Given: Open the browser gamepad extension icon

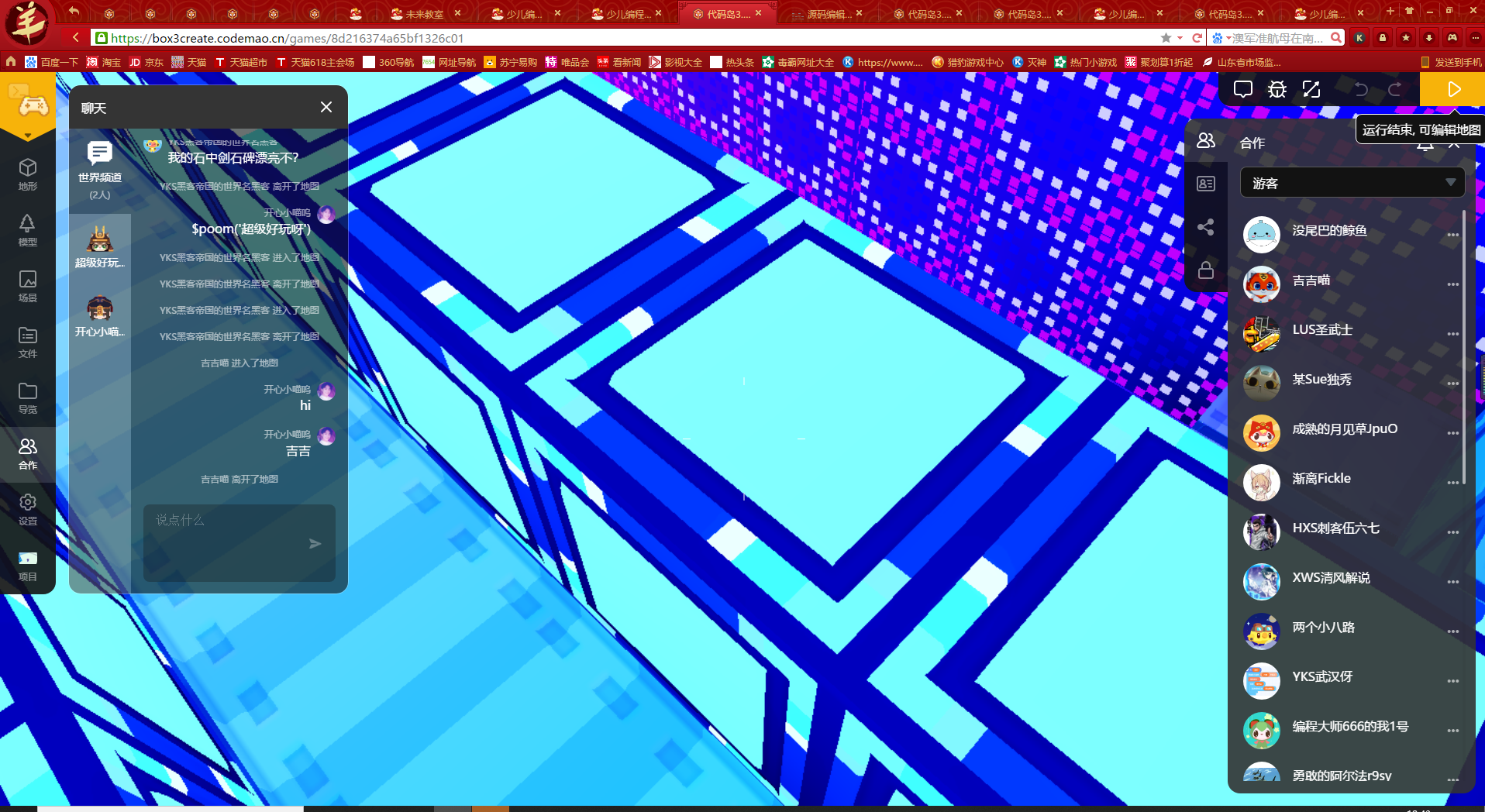Looking at the screenshot, I should coord(1452,38).
